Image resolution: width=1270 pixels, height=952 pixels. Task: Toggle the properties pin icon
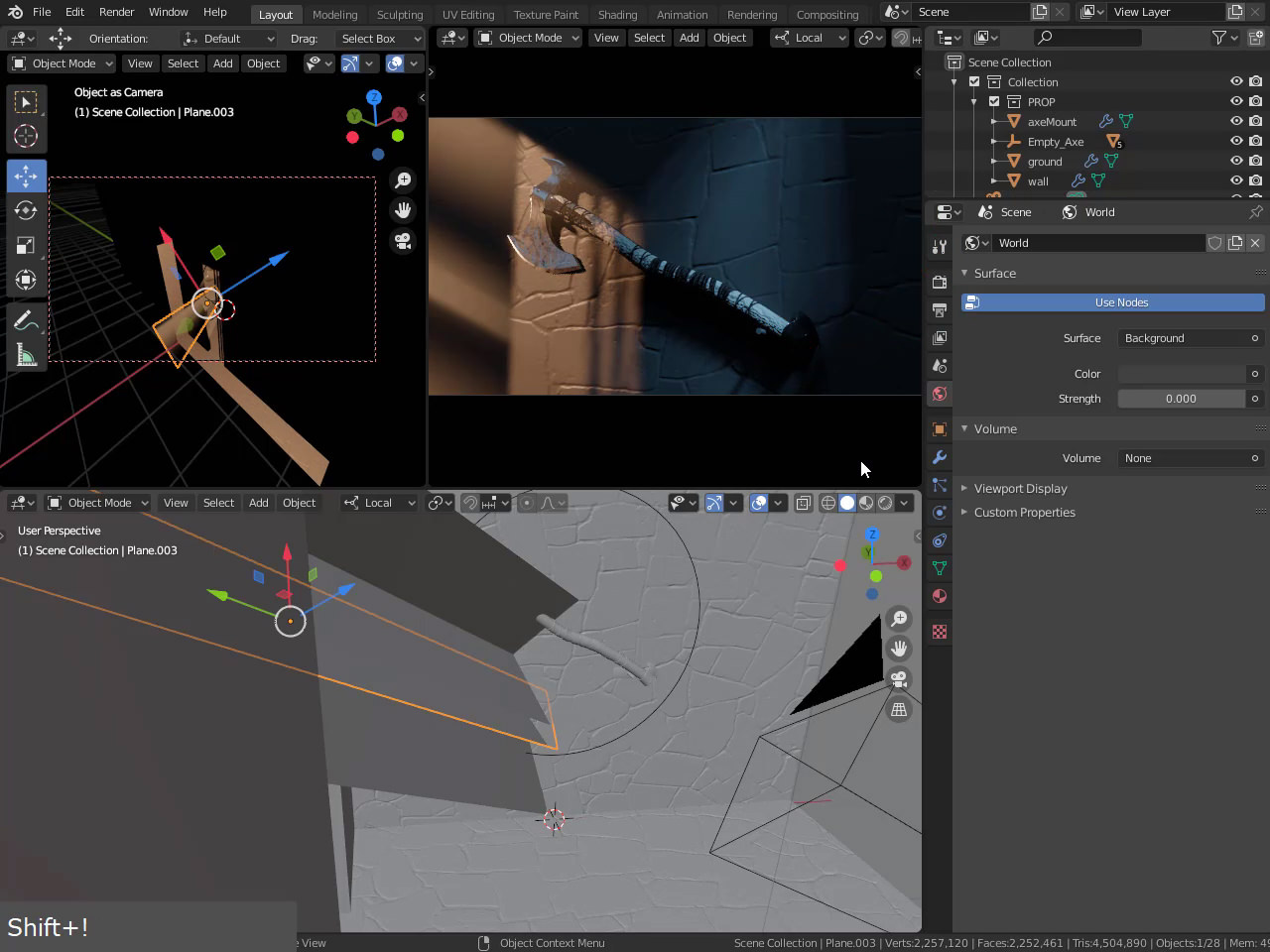click(1256, 212)
